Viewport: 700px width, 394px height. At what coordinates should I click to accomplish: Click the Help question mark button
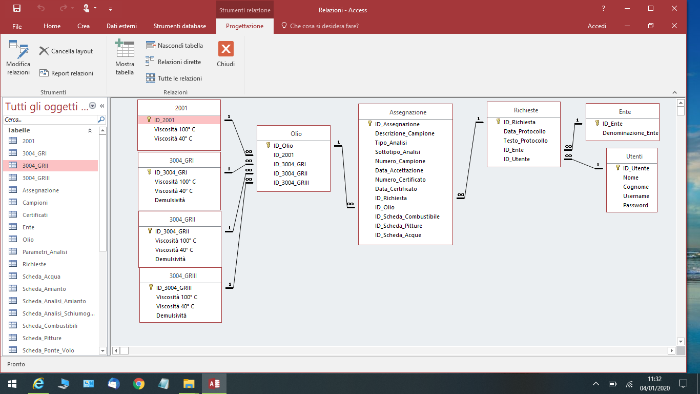coord(604,8)
